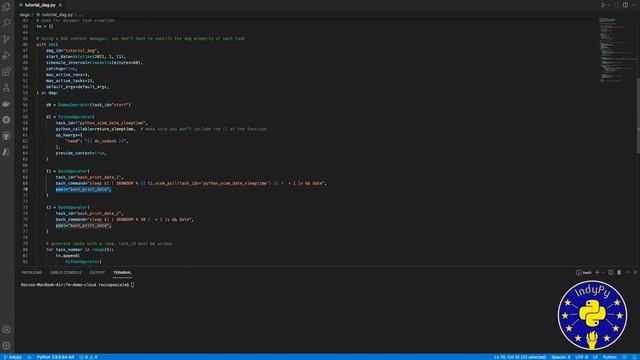
Task: Open the Extensions view
Action: coord(6,71)
